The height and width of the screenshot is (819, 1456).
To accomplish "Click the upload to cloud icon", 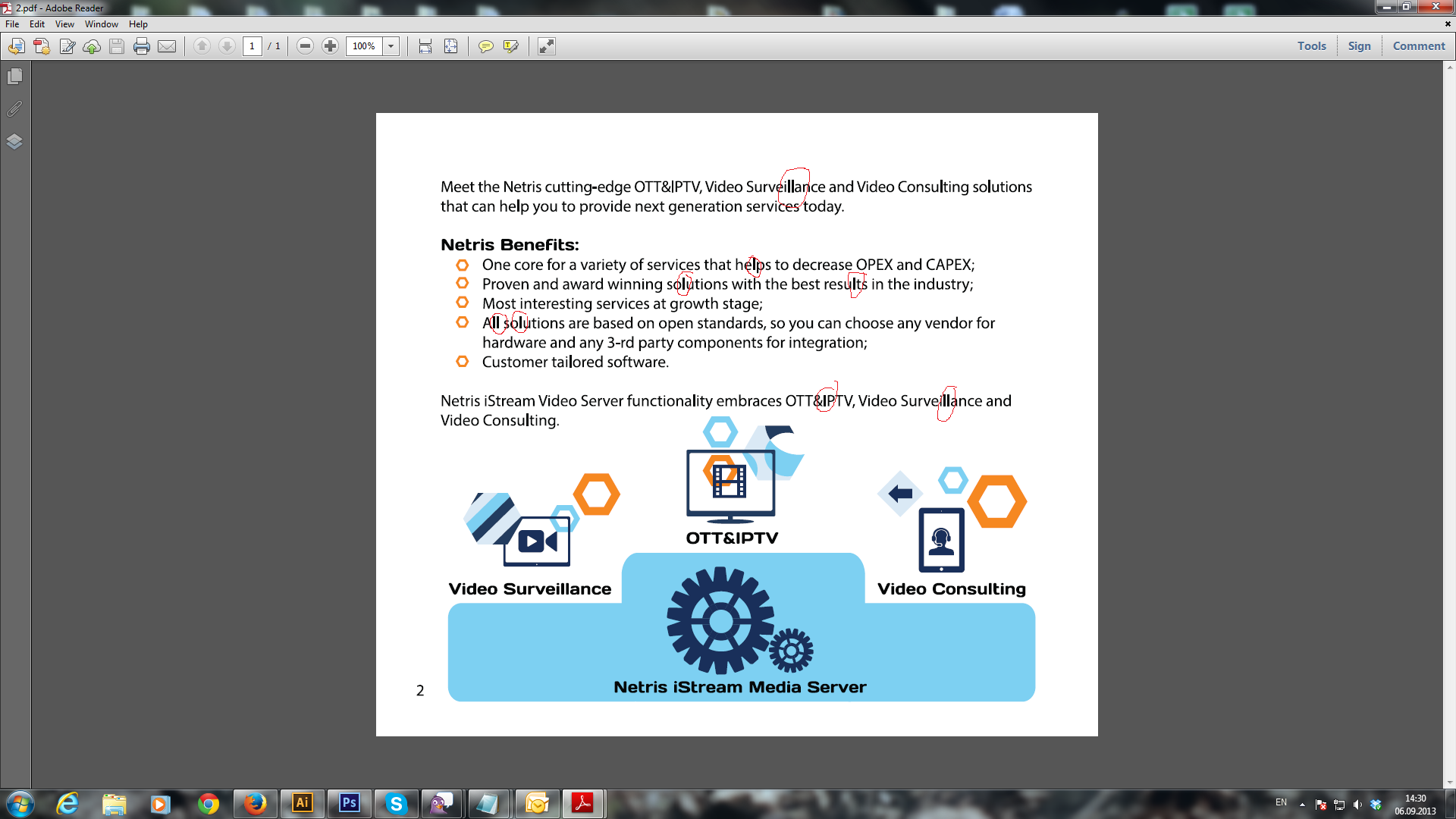I will coord(92,46).
